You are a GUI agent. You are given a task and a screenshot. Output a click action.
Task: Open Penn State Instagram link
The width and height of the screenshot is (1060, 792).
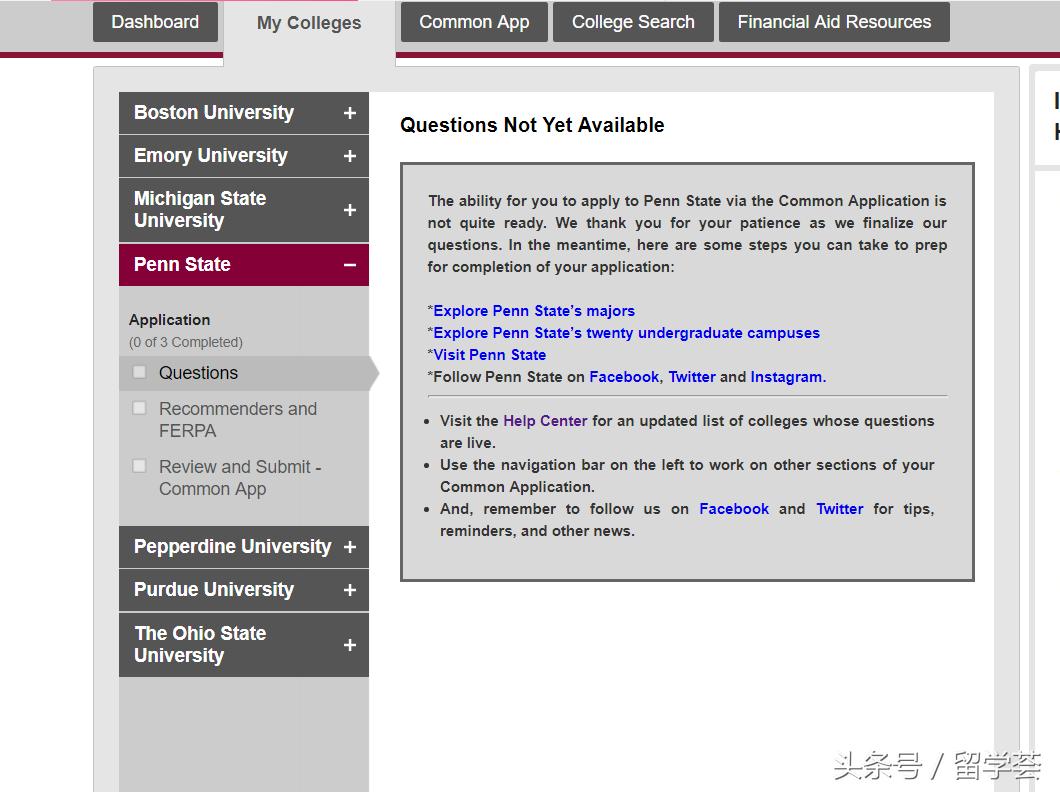(x=787, y=377)
